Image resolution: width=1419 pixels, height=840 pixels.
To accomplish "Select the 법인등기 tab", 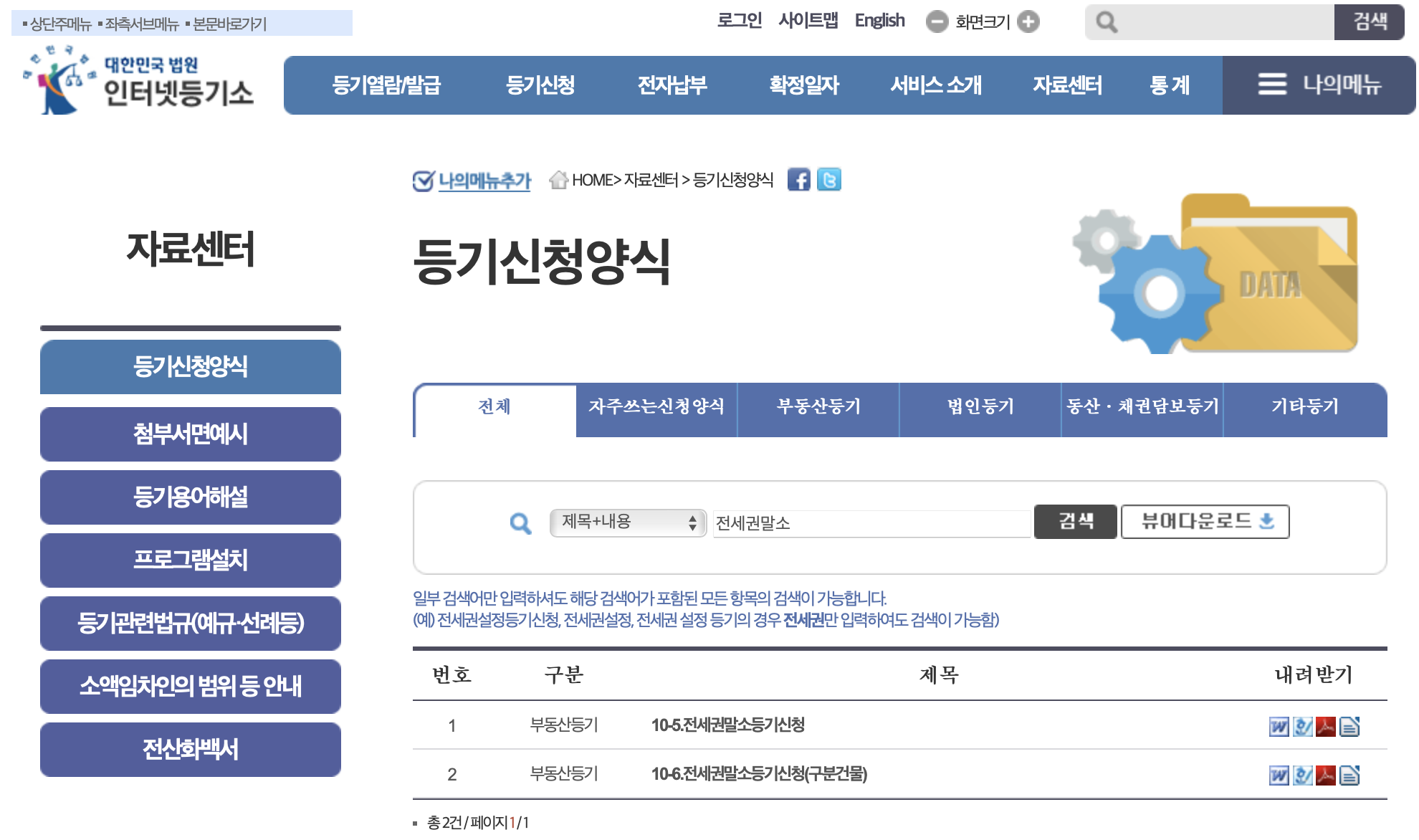I will pyautogui.click(x=980, y=406).
